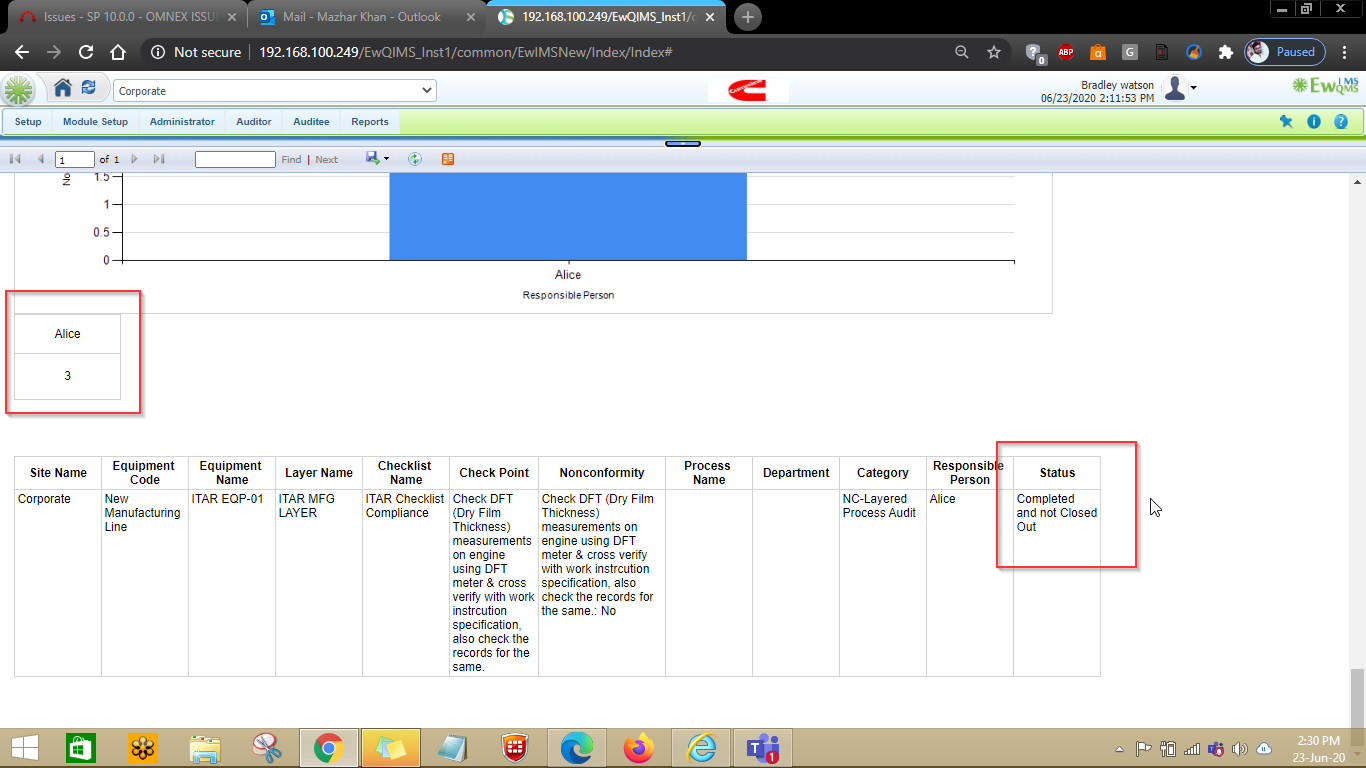Click the Nonconformity column header
This screenshot has width=1366, height=768.
click(602, 473)
